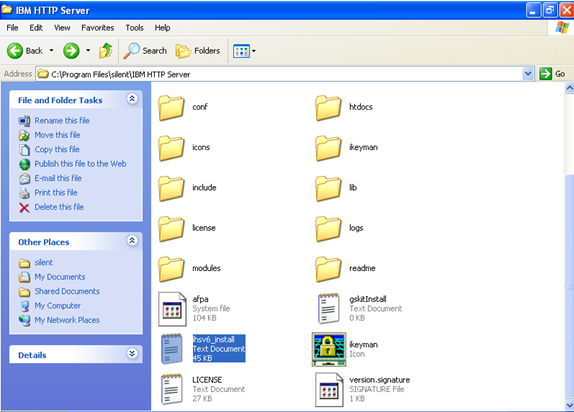Open the File menu
This screenshot has height=412, width=574.
pos(12,28)
